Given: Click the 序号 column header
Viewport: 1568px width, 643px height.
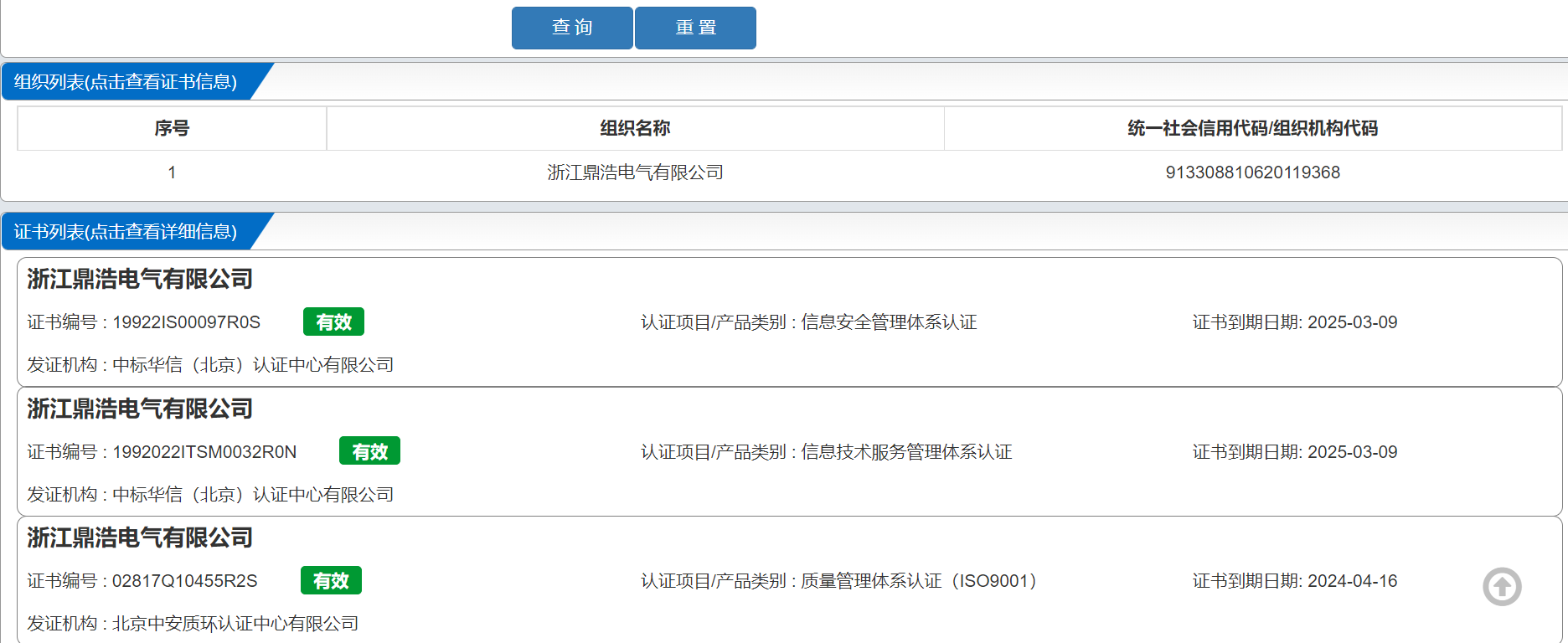Looking at the screenshot, I should tap(172, 128).
